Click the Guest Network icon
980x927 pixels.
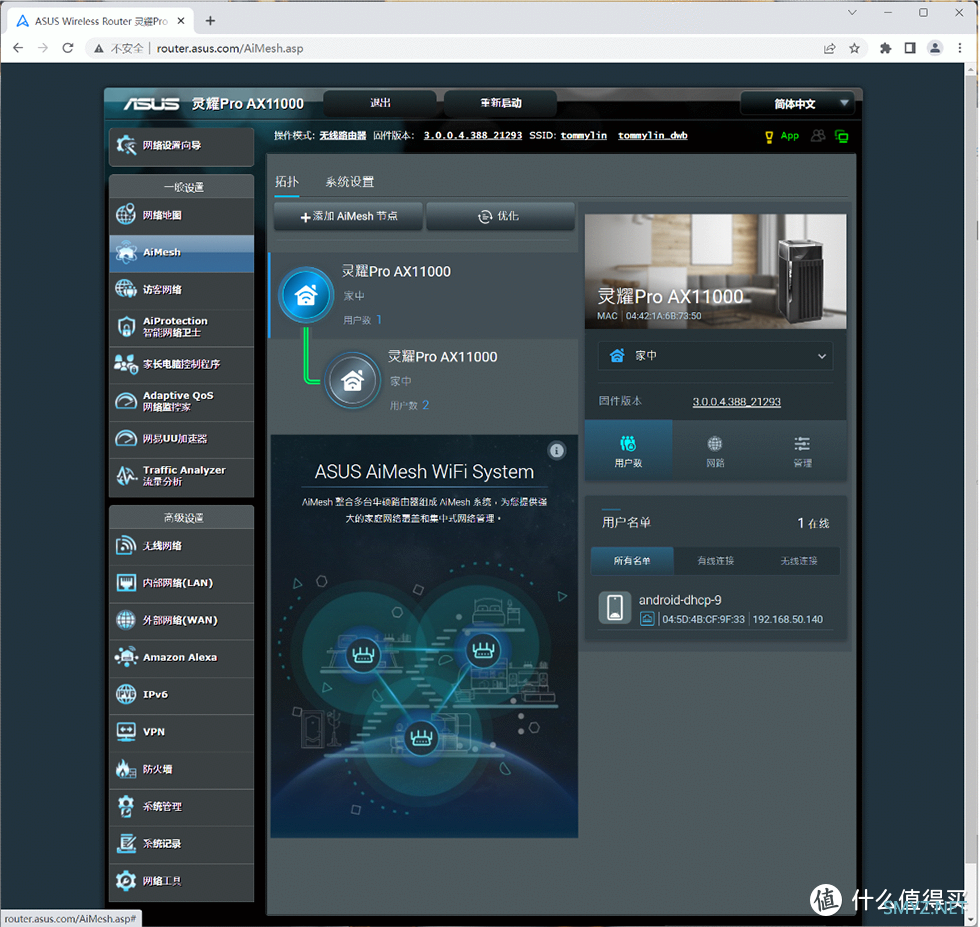click(126, 289)
